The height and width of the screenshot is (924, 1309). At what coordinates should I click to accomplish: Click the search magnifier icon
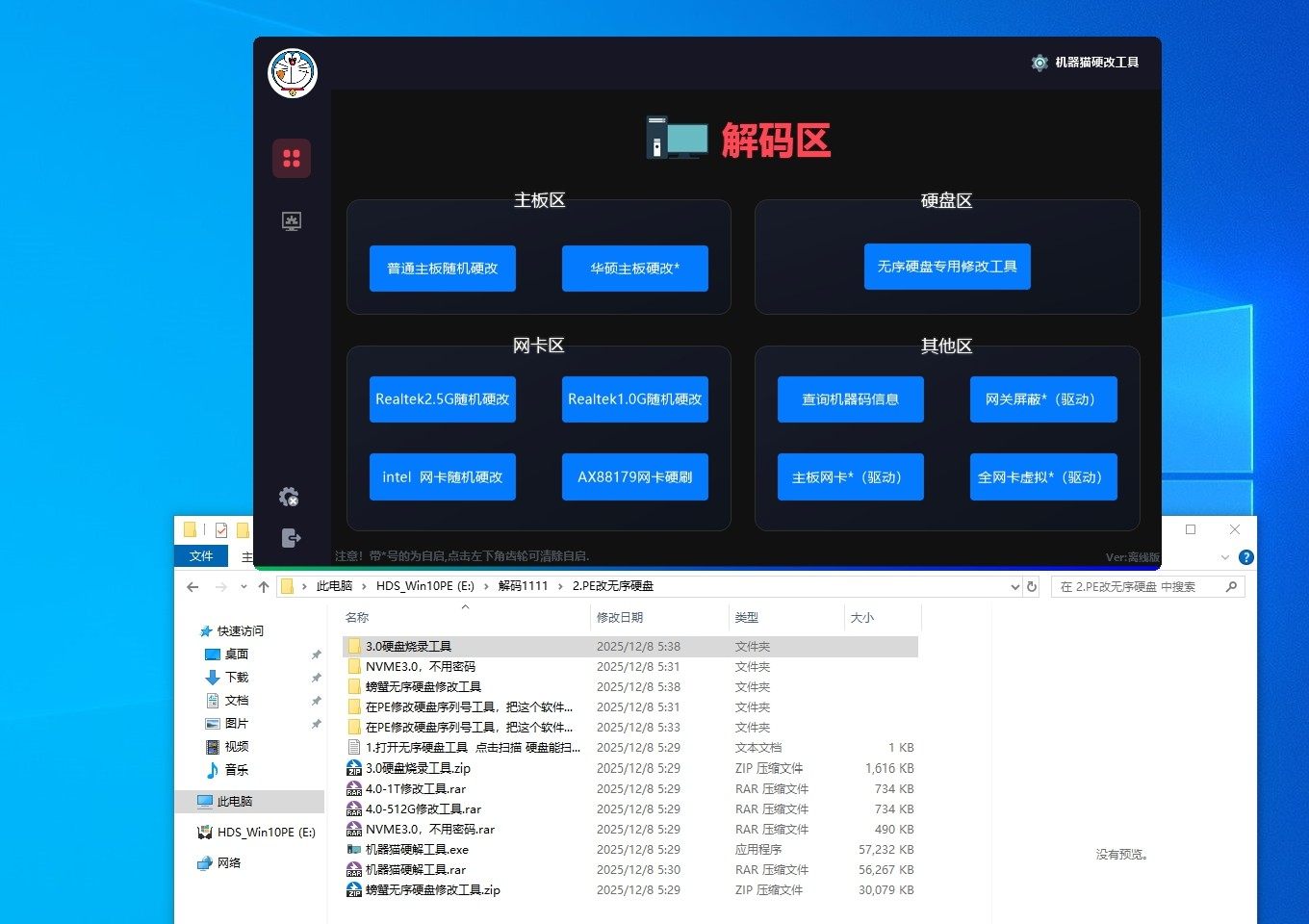click(x=1231, y=587)
